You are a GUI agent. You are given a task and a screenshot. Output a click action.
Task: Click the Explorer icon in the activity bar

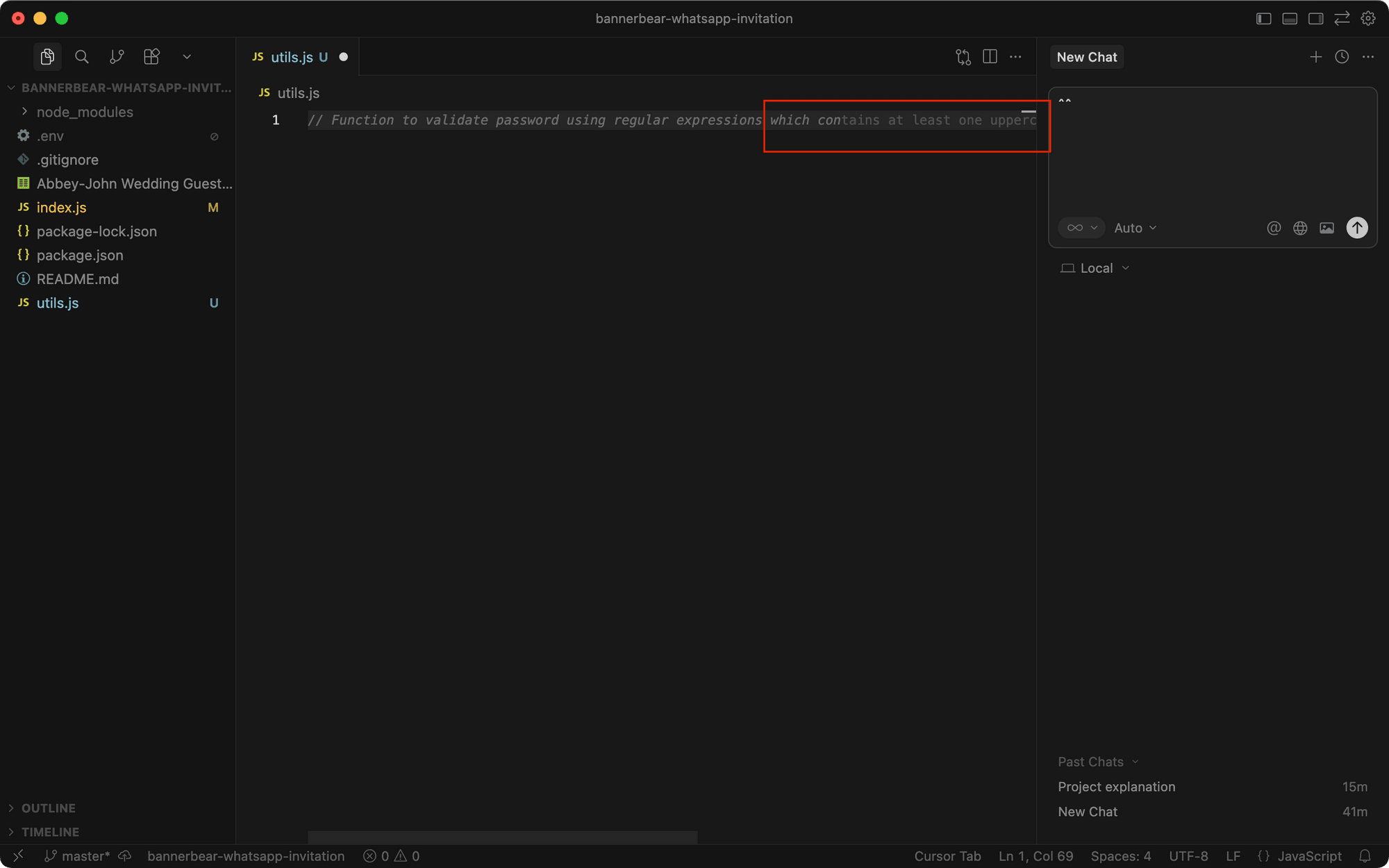pos(47,56)
